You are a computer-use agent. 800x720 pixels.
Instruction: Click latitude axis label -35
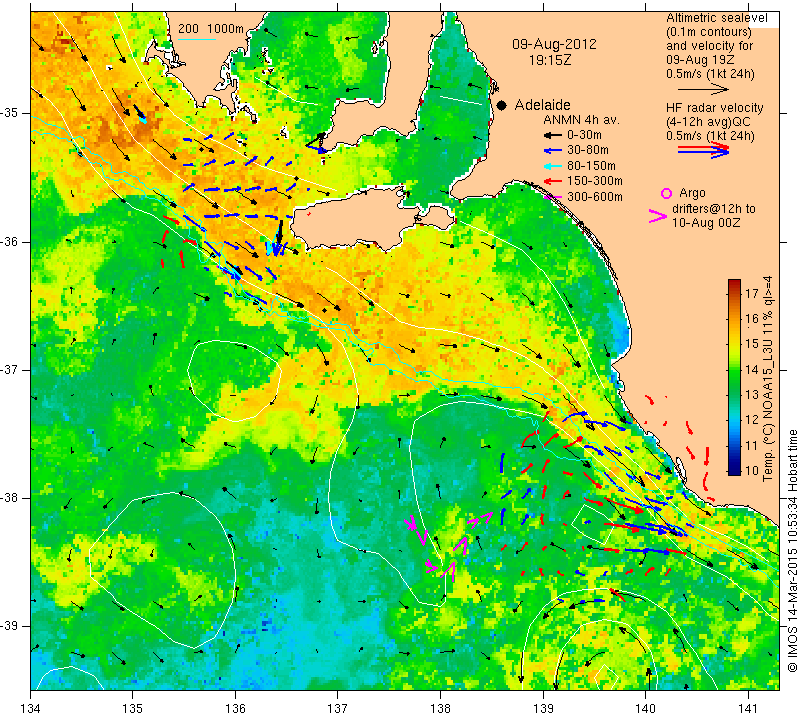pos(11,113)
